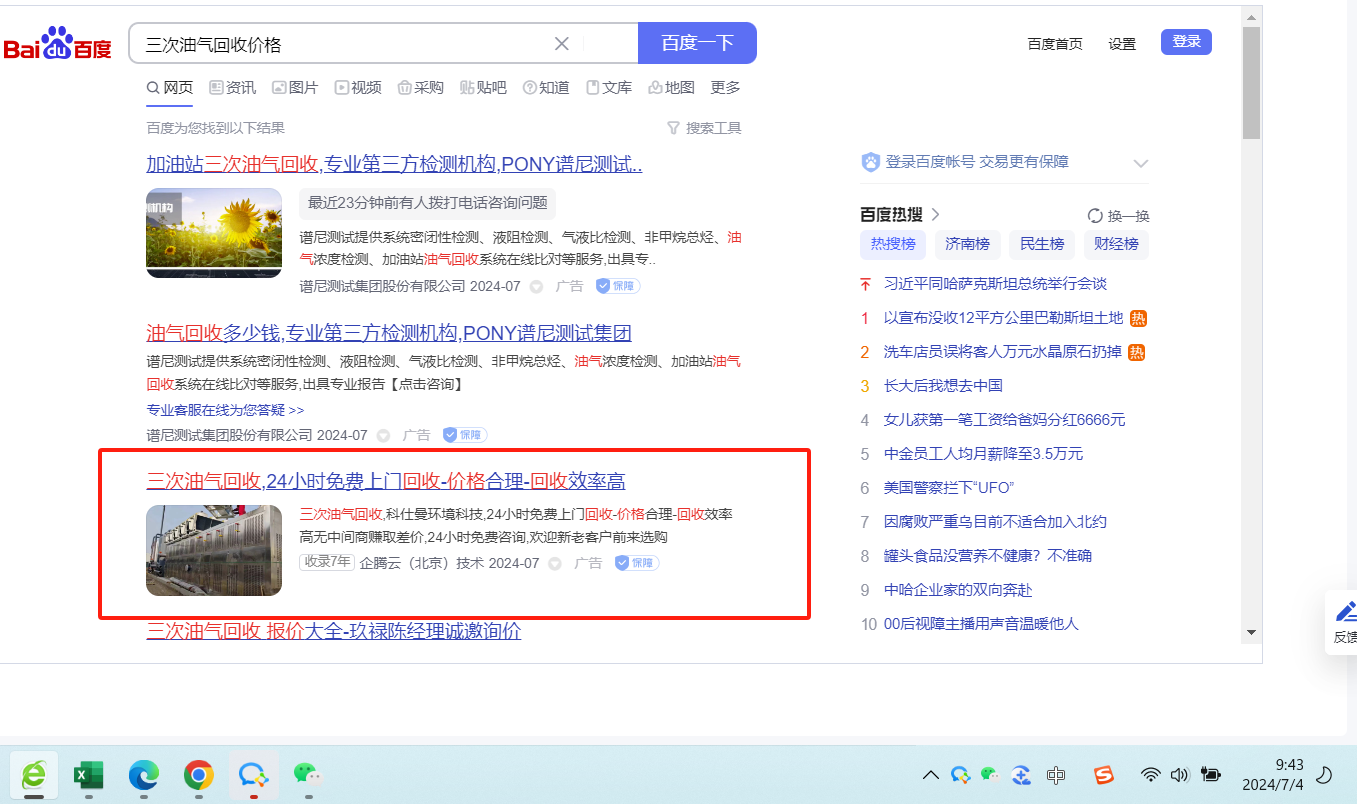
Task: Click the page vertical scrollbar thumb
Action: [1251, 85]
